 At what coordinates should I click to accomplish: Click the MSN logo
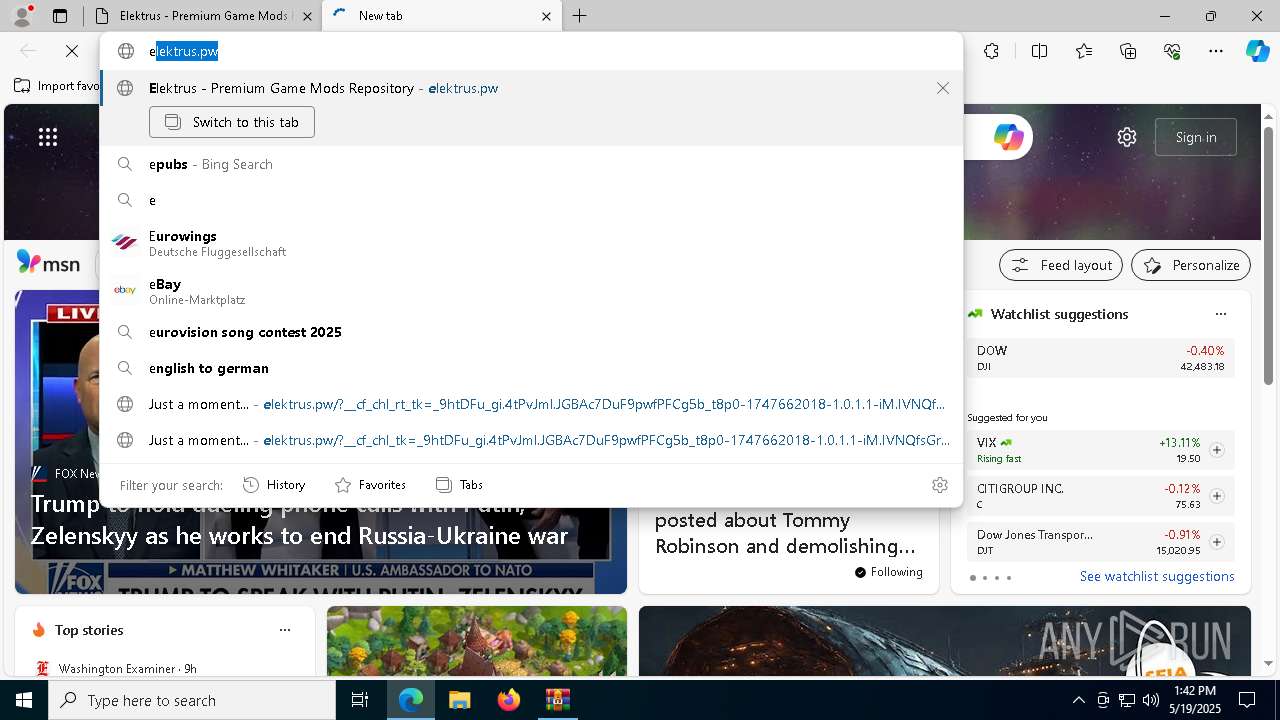(48, 263)
